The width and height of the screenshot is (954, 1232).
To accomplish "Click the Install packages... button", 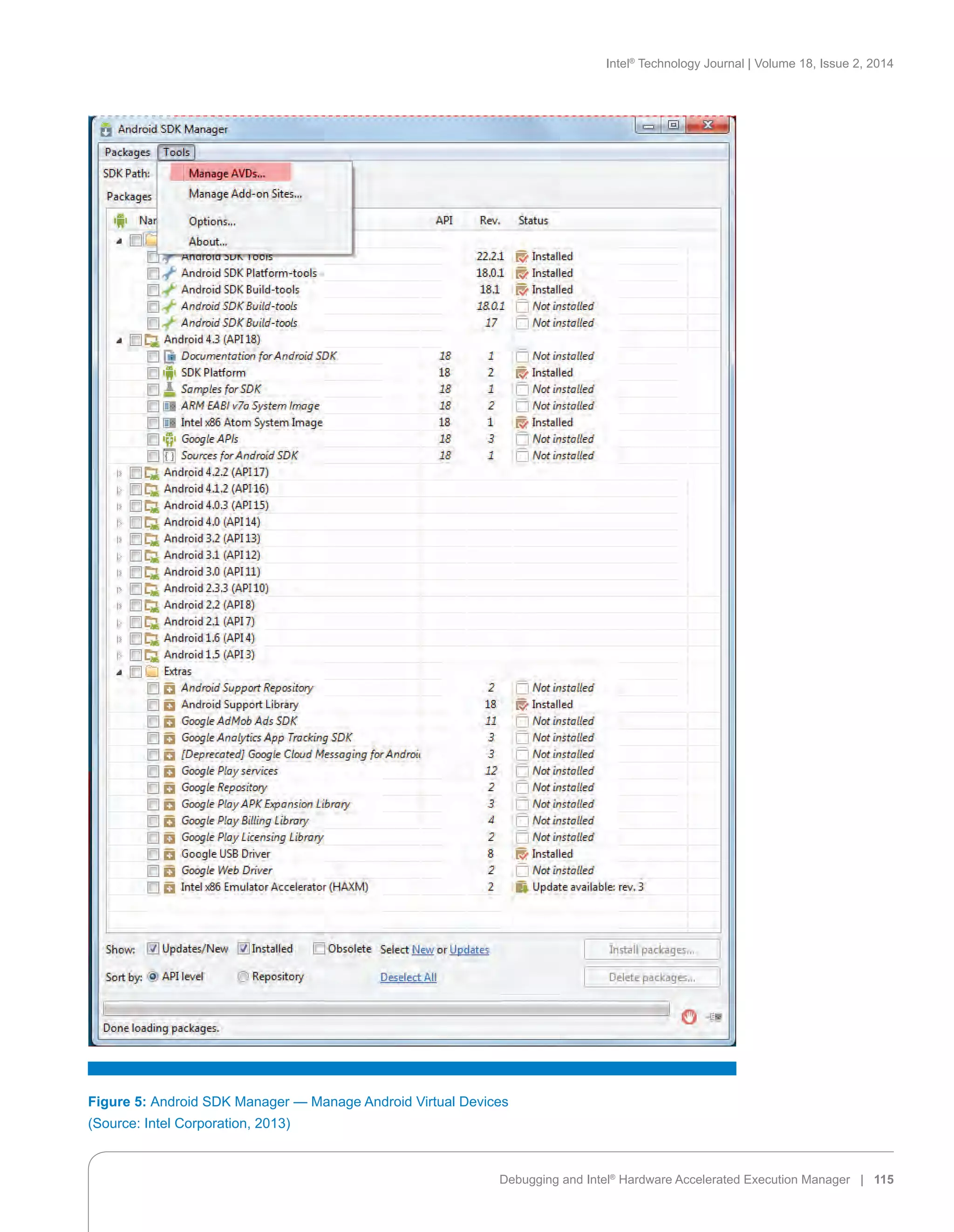I will 652,949.
